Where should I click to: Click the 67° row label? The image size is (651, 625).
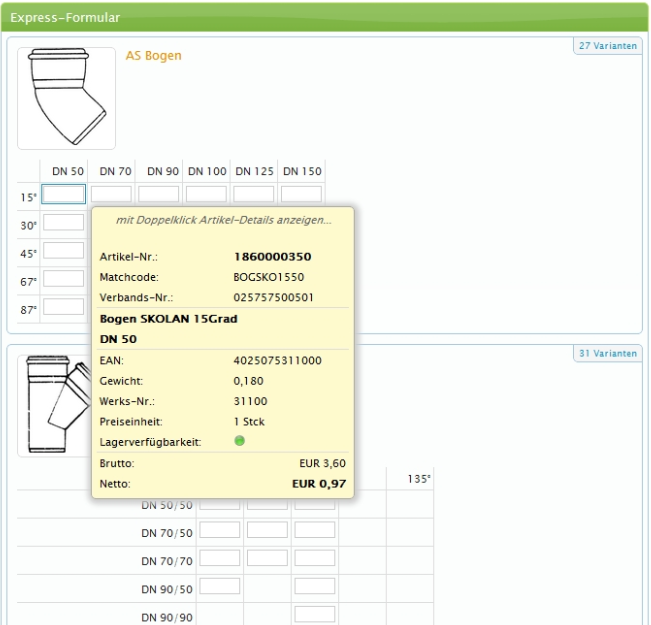29,282
